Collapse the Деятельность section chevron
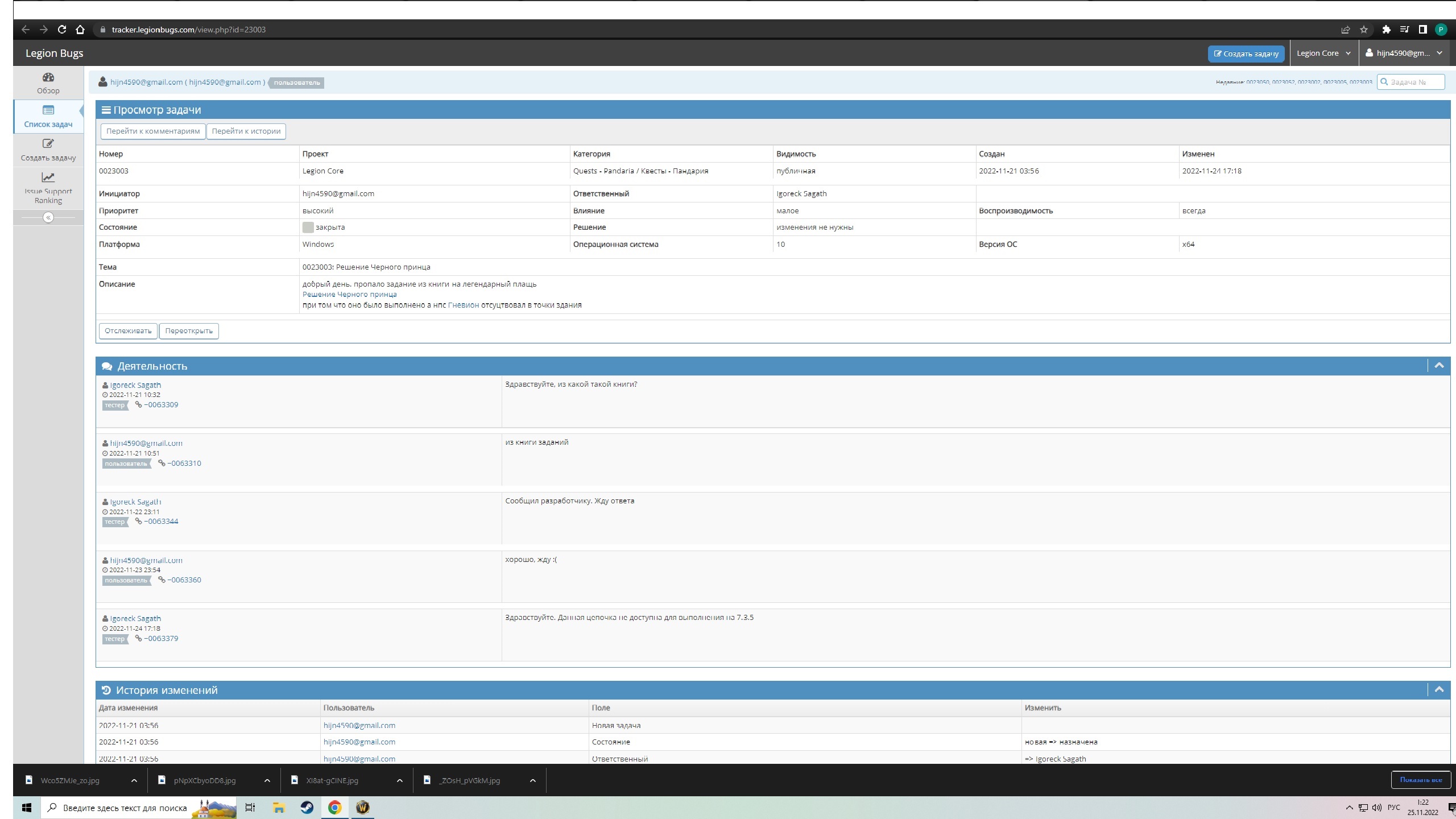This screenshot has width=1456, height=819. pyautogui.click(x=1439, y=366)
